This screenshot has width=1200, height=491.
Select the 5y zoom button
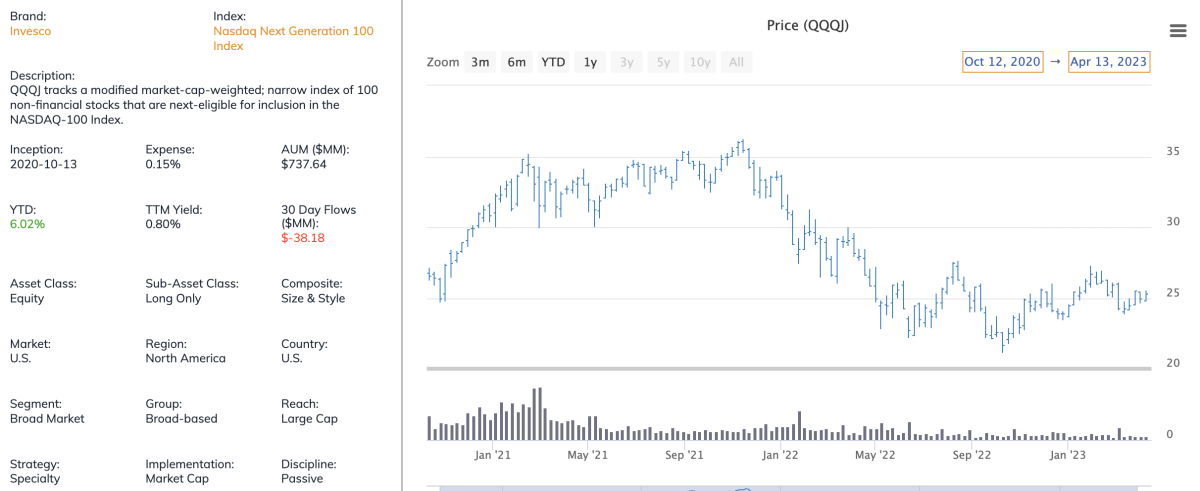click(x=663, y=62)
